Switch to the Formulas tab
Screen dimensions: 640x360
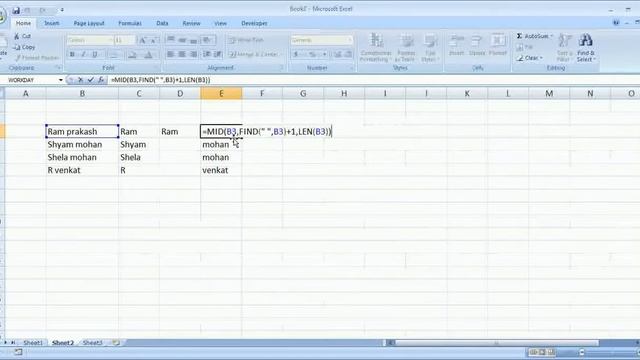(130, 23)
